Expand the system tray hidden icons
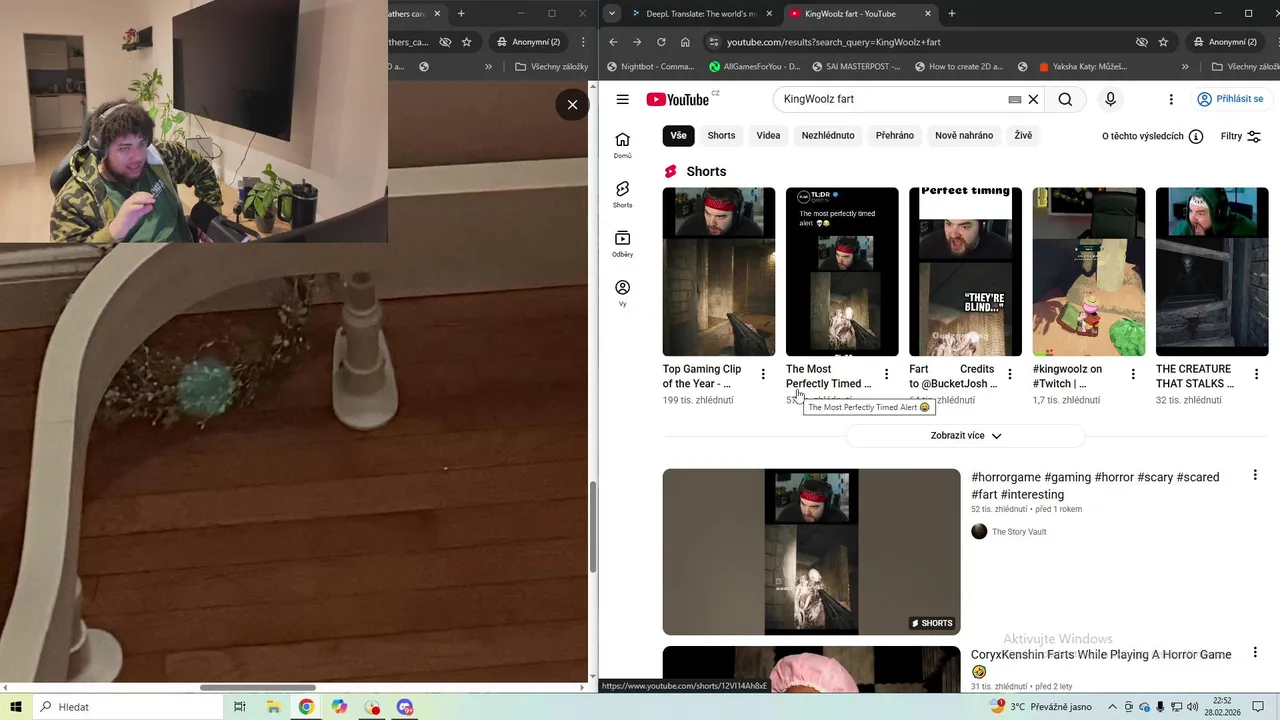 [1112, 707]
